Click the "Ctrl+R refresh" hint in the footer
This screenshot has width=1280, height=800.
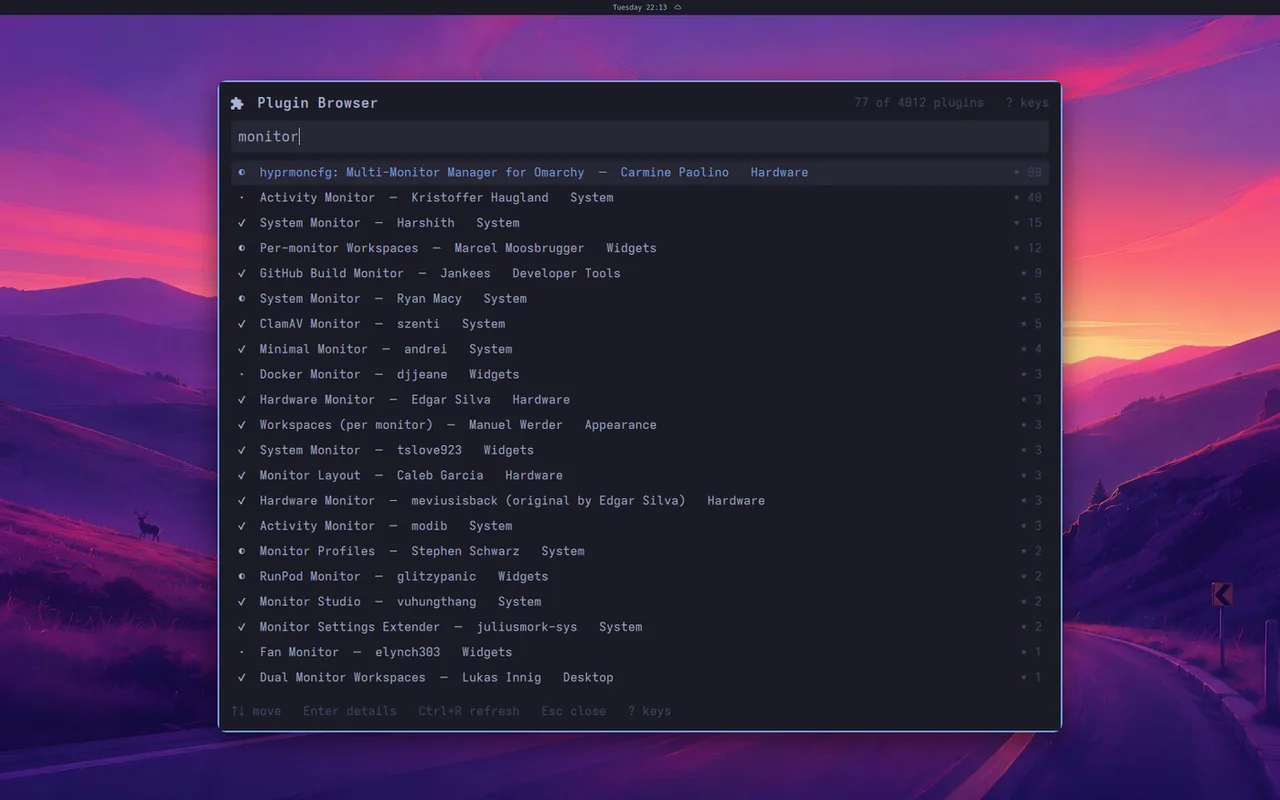(x=469, y=711)
